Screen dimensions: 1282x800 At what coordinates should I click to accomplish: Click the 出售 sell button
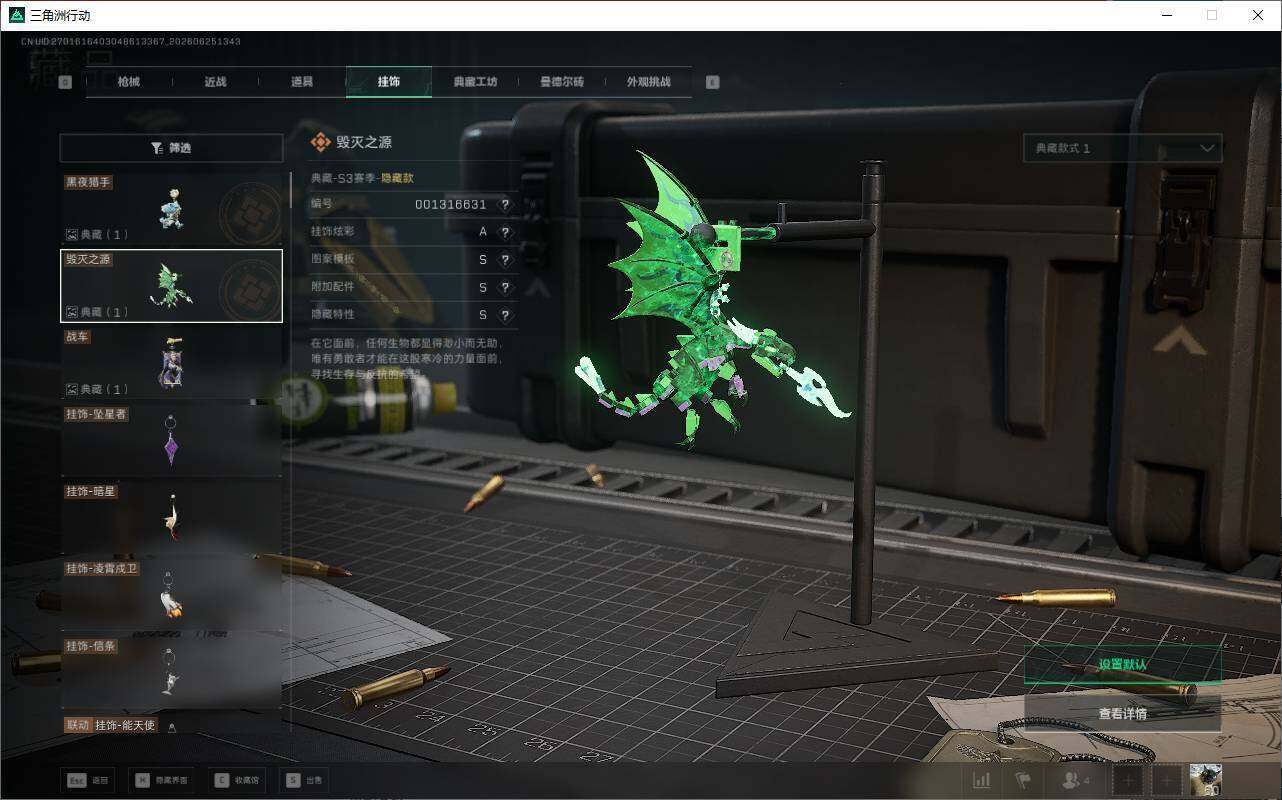pyautogui.click(x=304, y=780)
